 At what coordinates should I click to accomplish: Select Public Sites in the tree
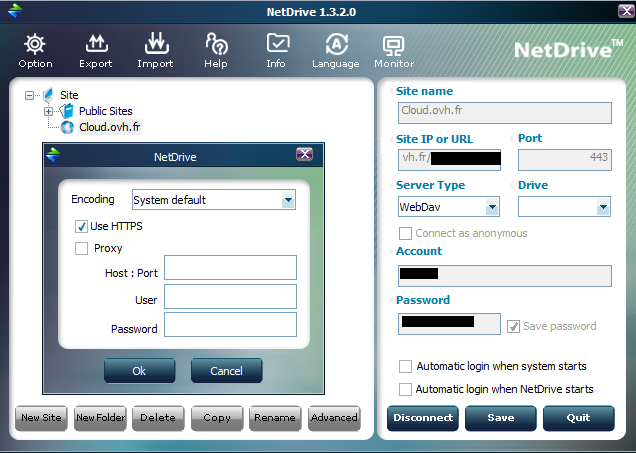pos(105,111)
